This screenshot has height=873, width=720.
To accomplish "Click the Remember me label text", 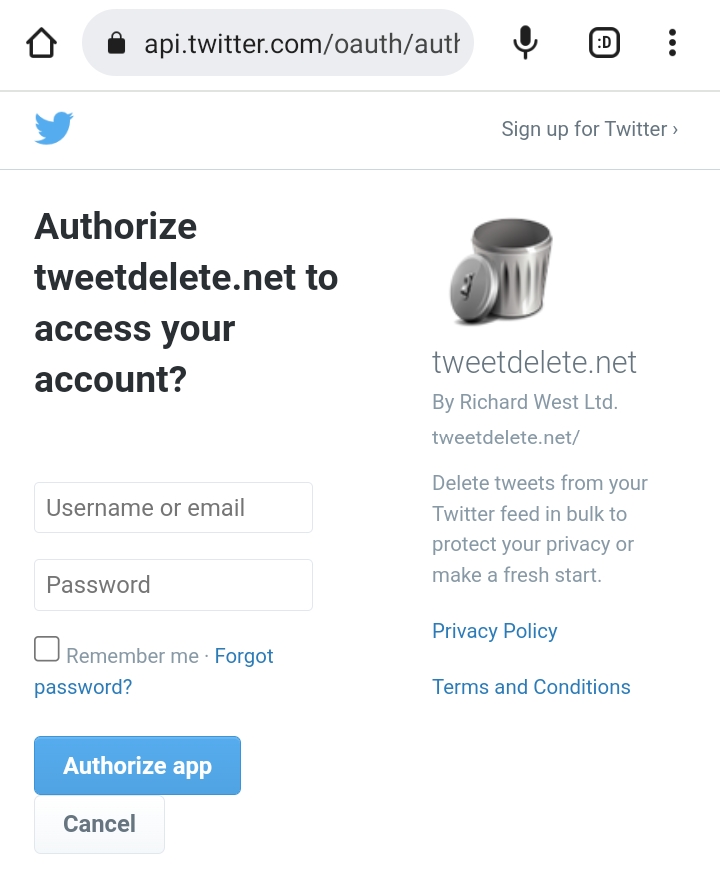I will pyautogui.click(x=133, y=656).
